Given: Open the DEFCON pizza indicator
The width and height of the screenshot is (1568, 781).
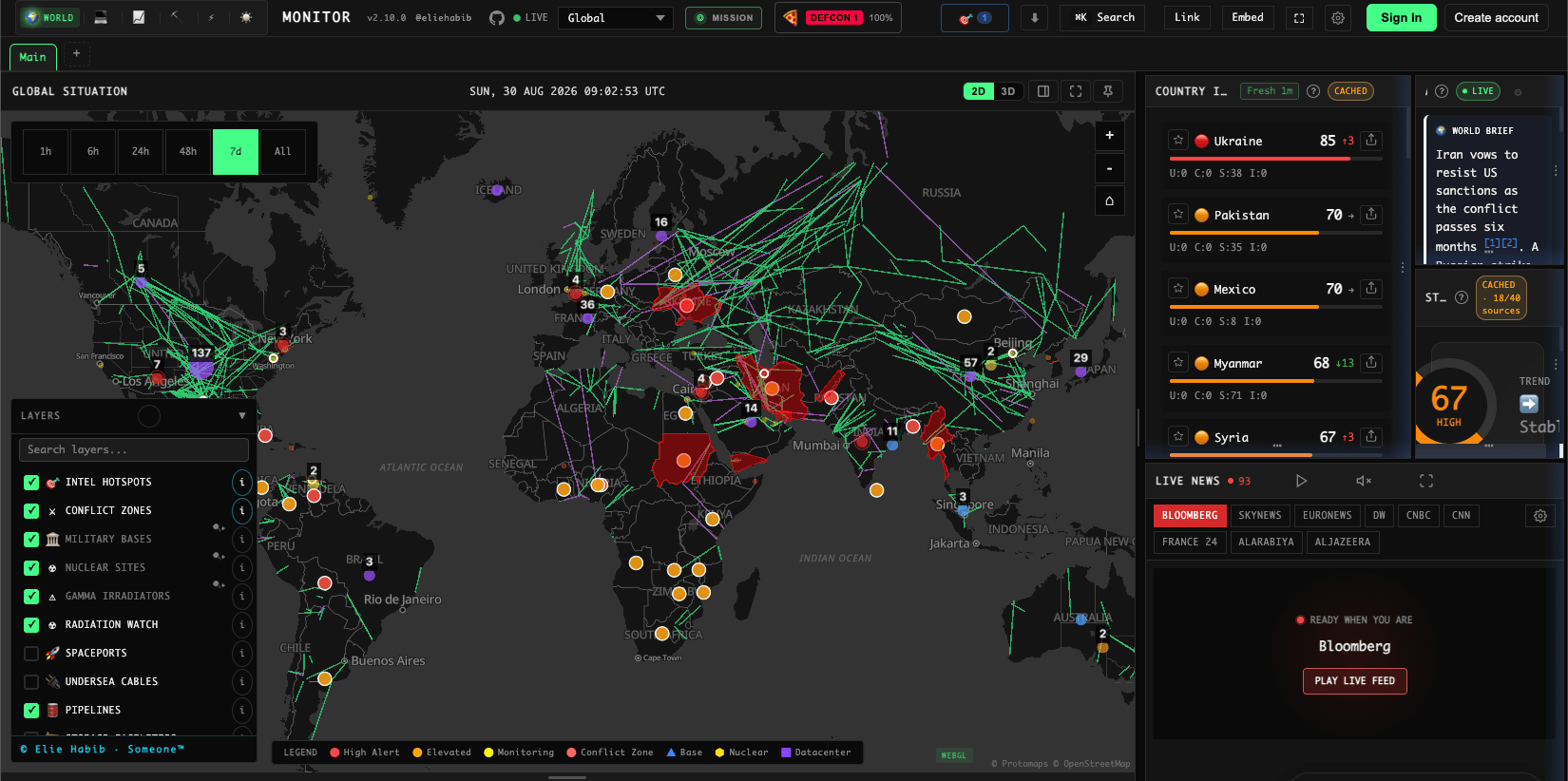Looking at the screenshot, I should [x=838, y=18].
